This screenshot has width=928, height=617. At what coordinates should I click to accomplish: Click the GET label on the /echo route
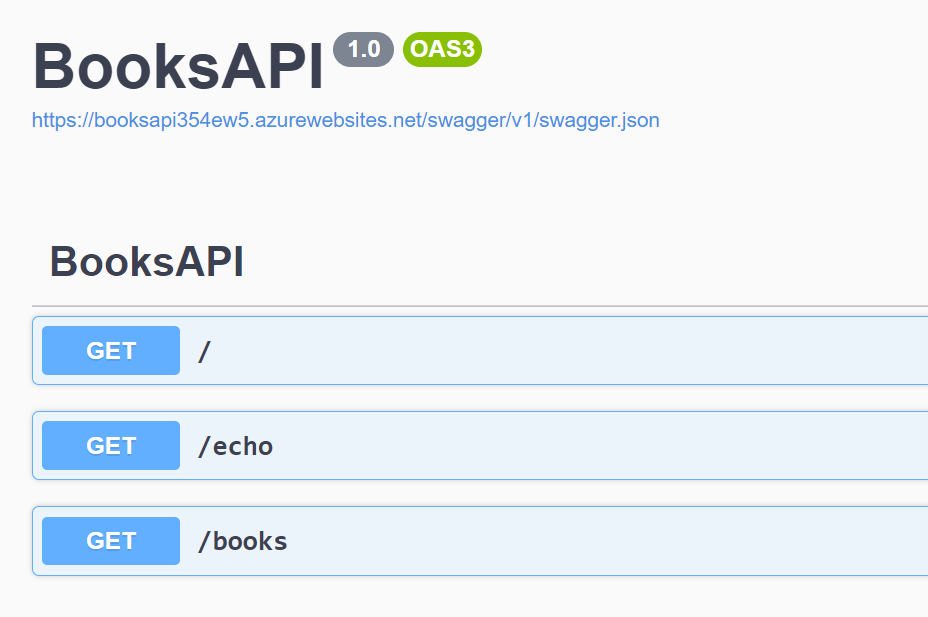[110, 445]
